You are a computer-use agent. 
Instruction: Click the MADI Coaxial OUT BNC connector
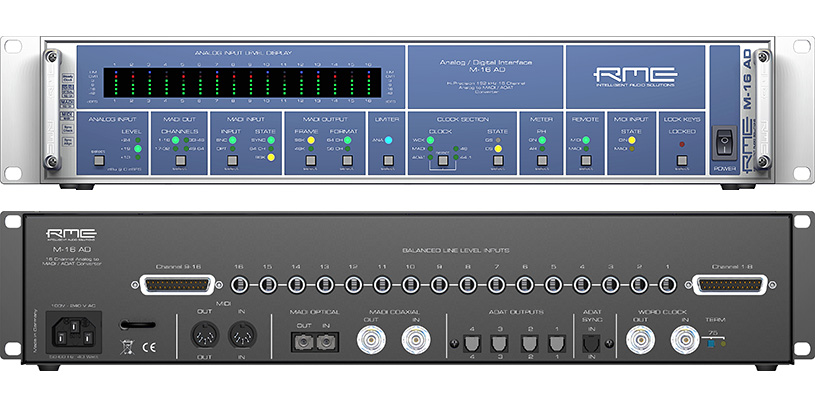click(371, 340)
